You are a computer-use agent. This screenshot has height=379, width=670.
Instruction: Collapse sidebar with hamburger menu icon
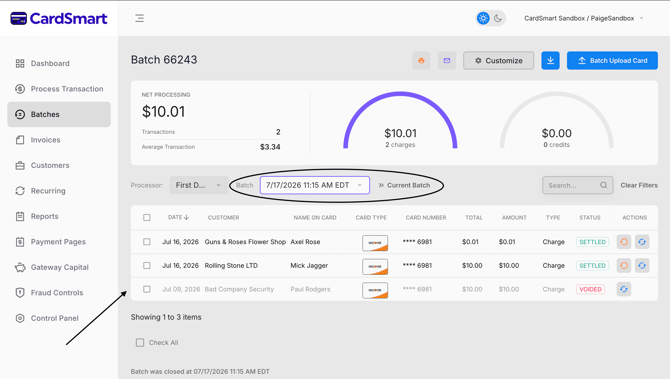click(x=139, y=18)
